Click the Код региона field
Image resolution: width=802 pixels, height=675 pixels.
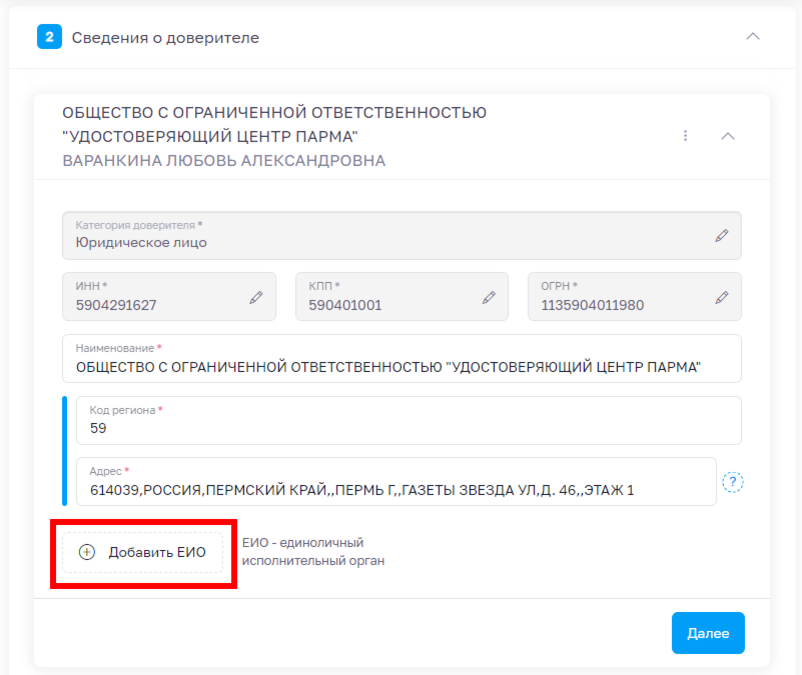(x=400, y=420)
